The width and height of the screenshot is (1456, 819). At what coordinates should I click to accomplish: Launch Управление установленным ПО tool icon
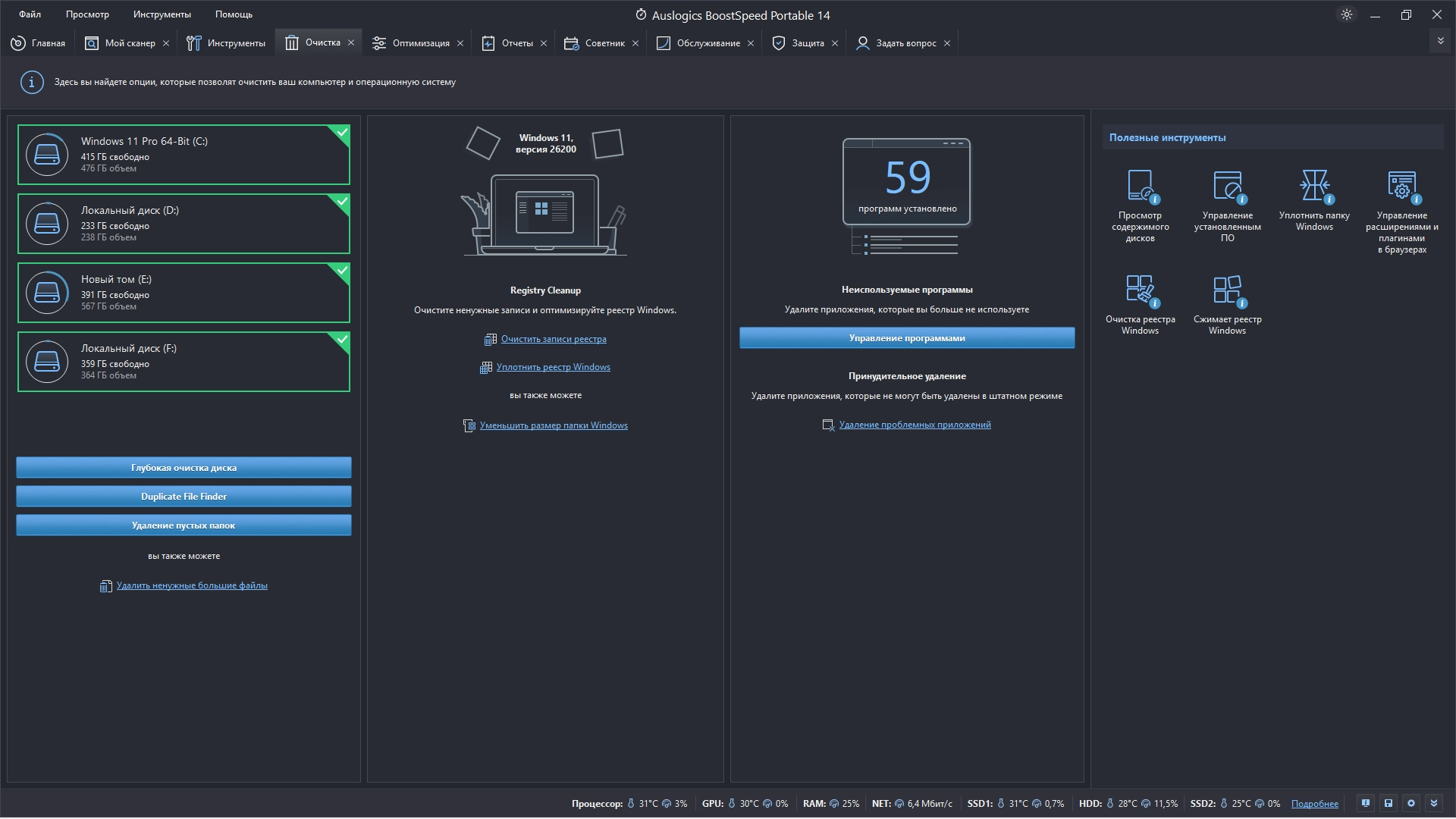[x=1227, y=187]
